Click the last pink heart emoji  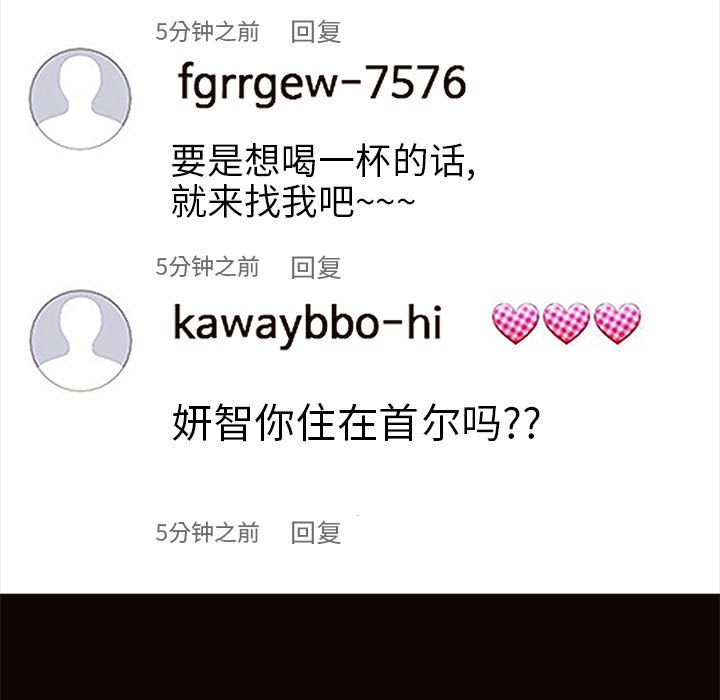(617, 323)
